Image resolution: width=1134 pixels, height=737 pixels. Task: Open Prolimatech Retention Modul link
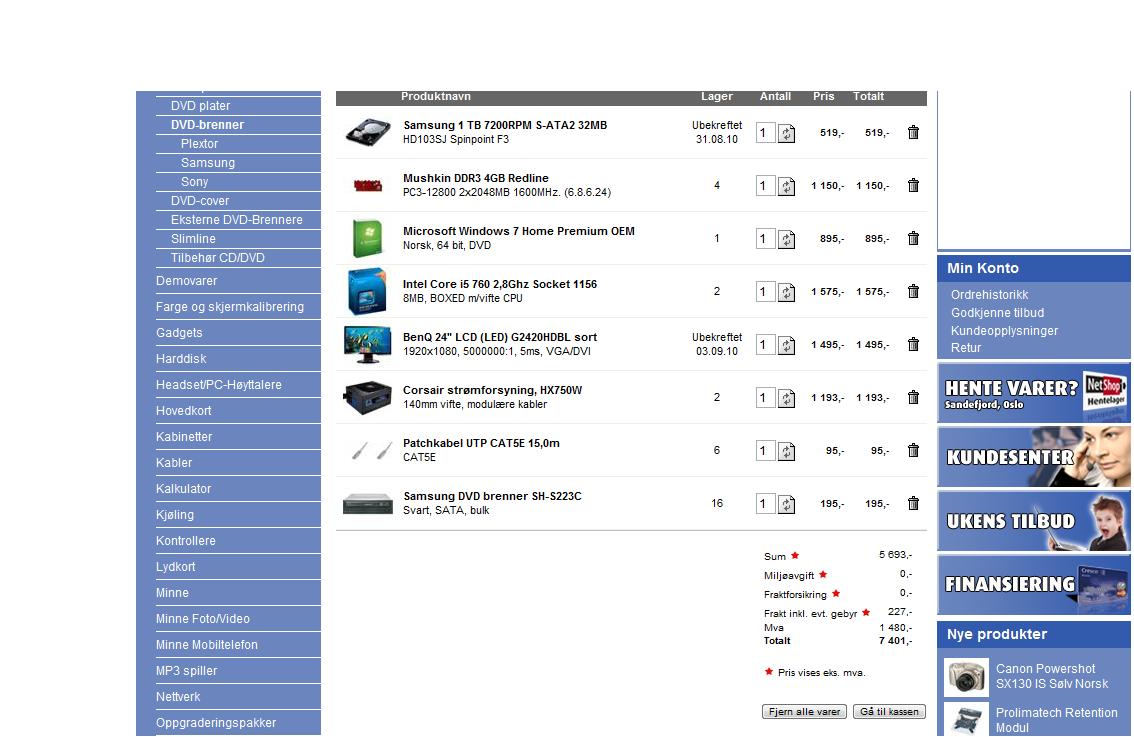point(1057,720)
